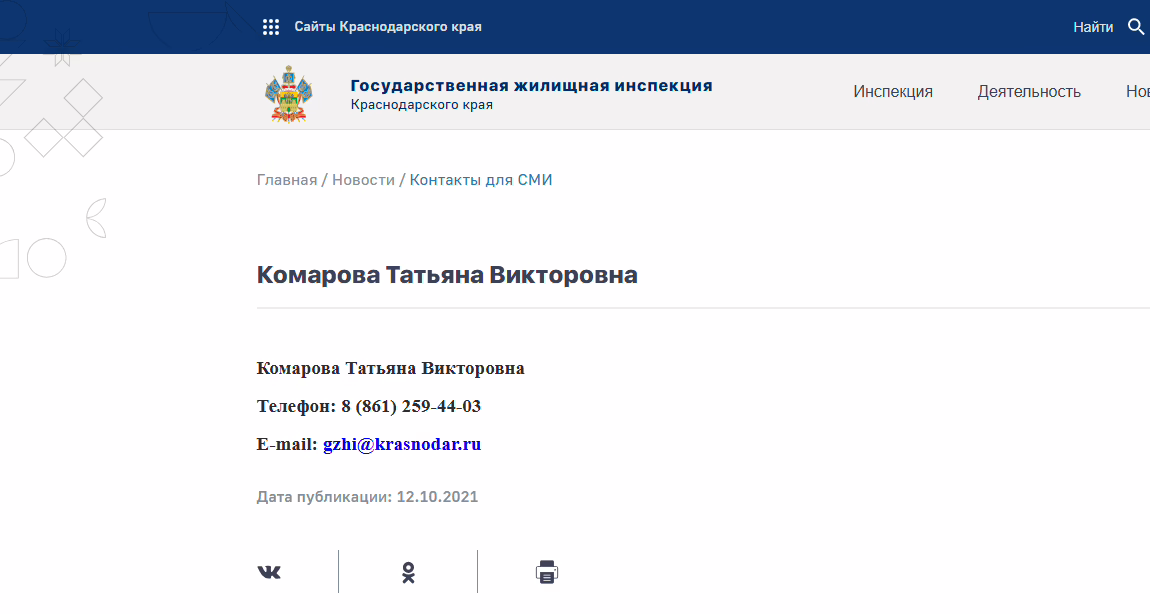This screenshot has width=1150, height=614.
Task: Open the Инспекция menu
Action: 893,92
